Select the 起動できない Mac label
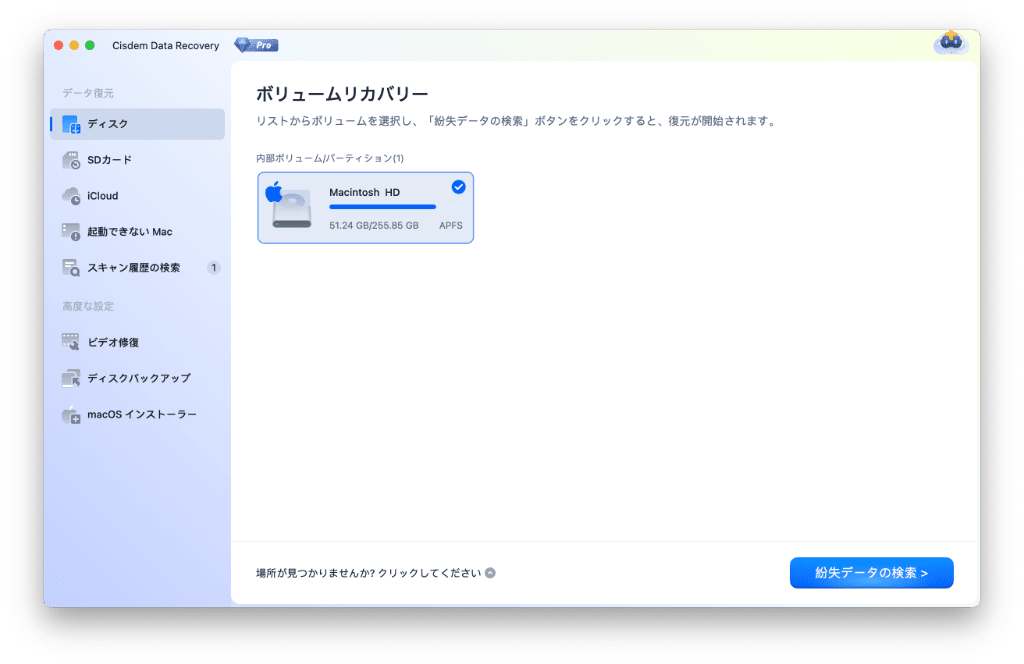Screen dimensions: 1024x664 tap(130, 232)
